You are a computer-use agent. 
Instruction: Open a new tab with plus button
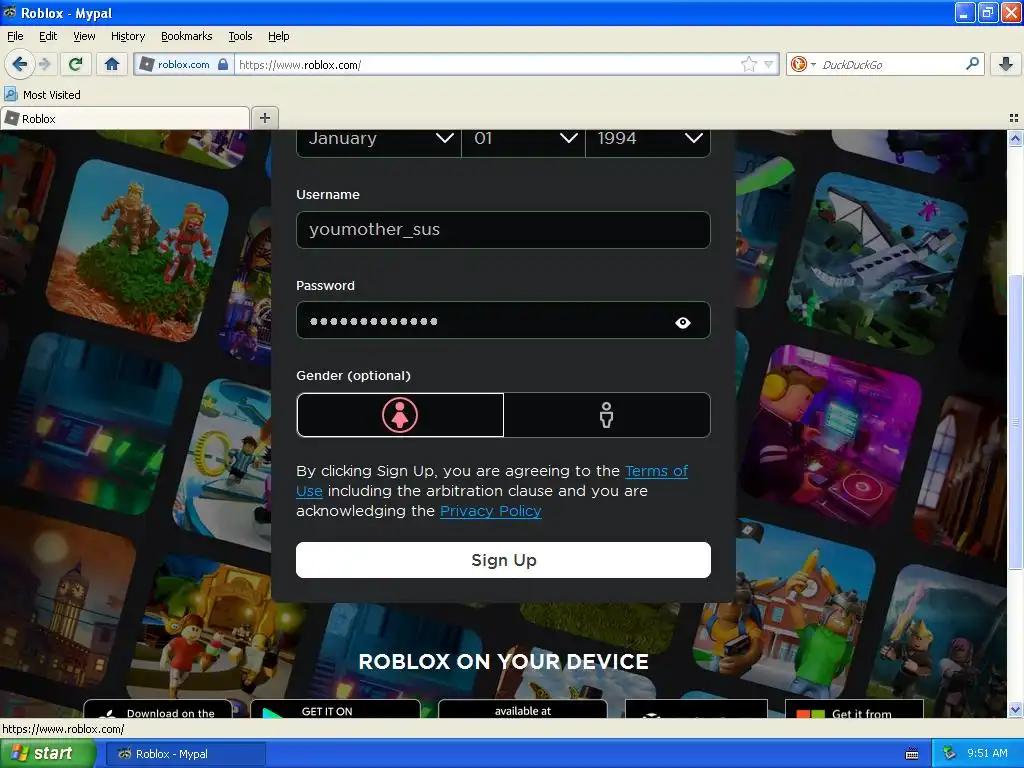click(x=264, y=118)
